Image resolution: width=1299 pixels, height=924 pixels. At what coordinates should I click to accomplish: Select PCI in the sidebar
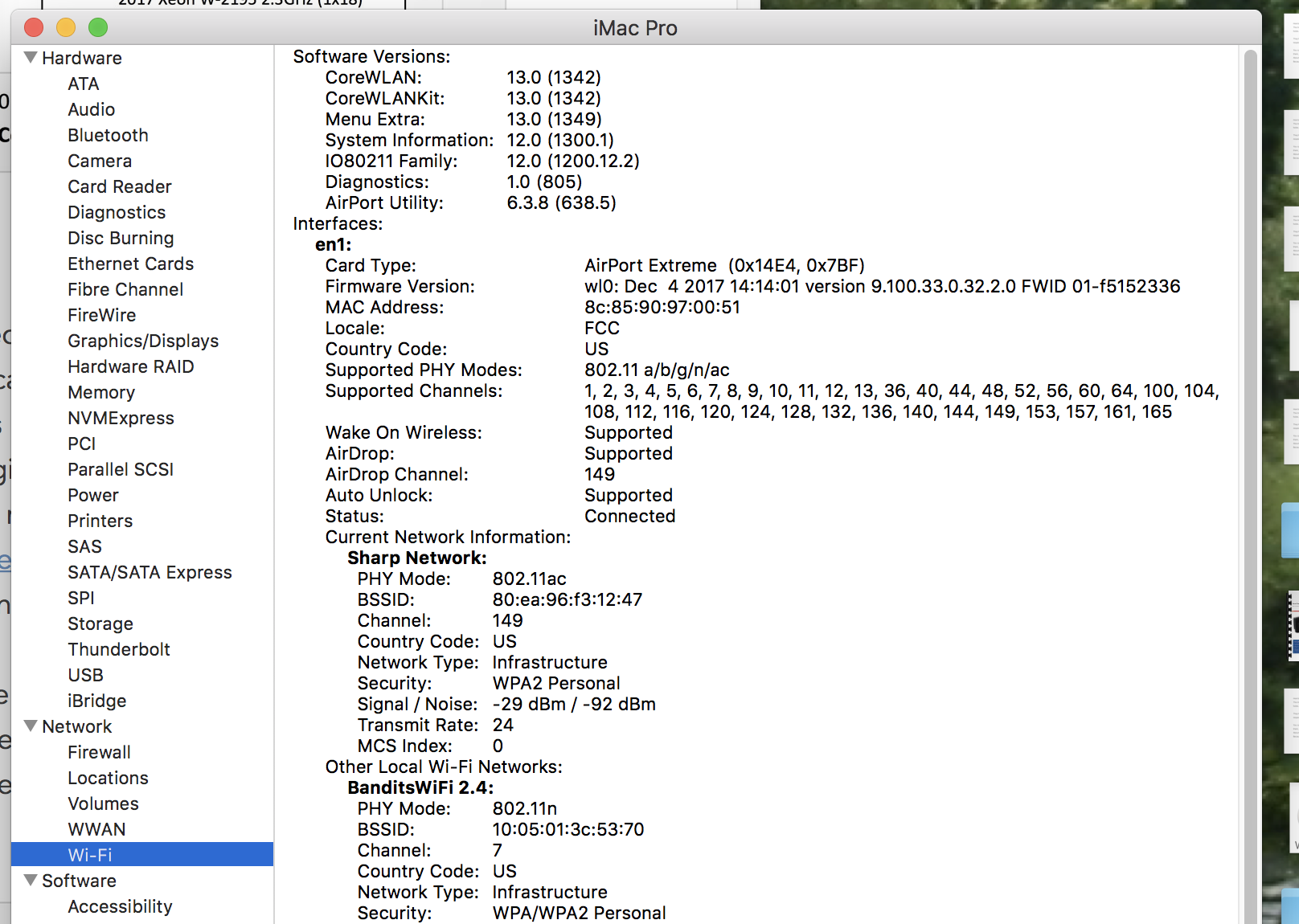pos(82,444)
